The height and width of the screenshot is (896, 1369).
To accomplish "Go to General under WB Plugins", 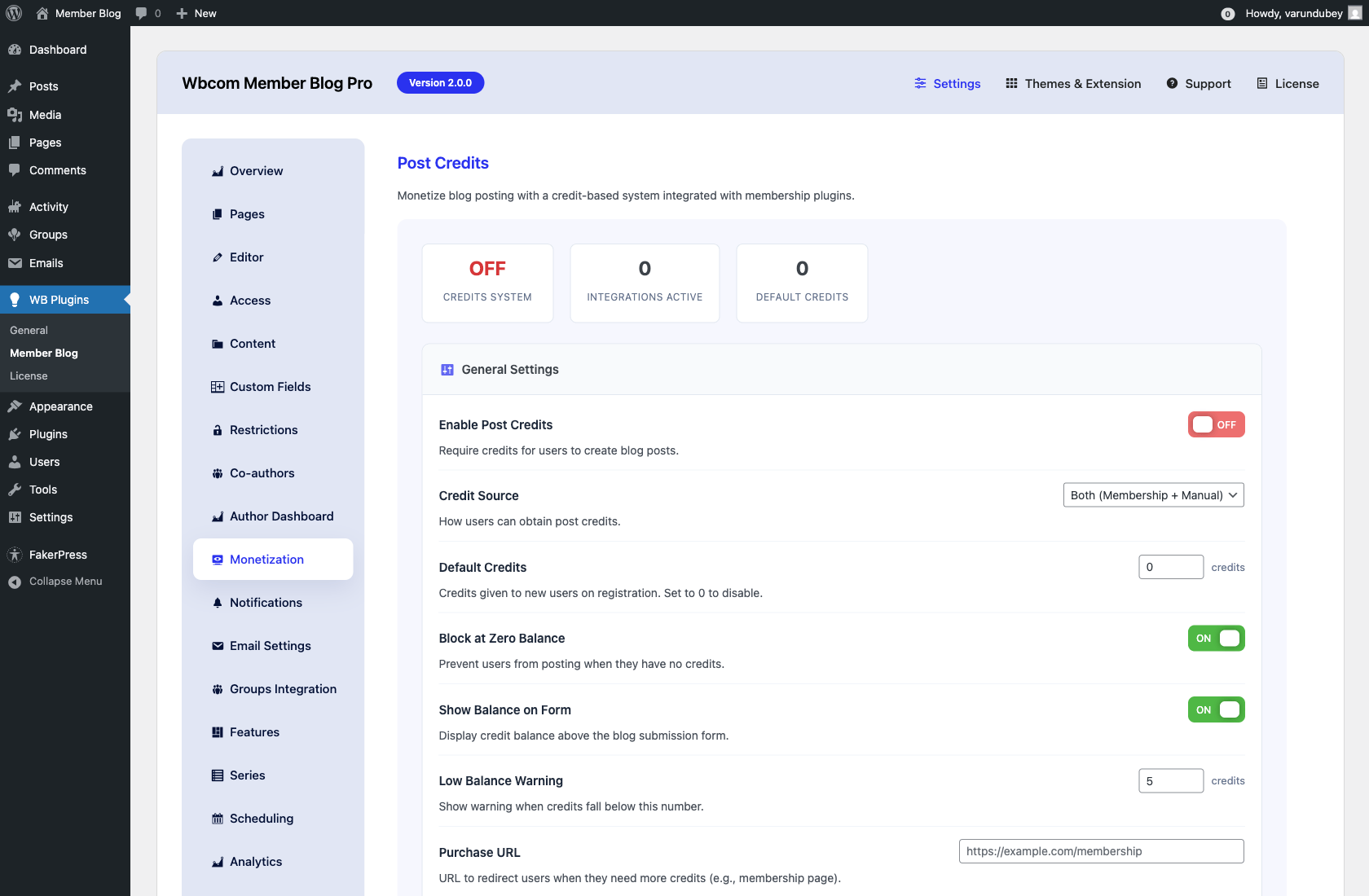I will pyautogui.click(x=29, y=331).
